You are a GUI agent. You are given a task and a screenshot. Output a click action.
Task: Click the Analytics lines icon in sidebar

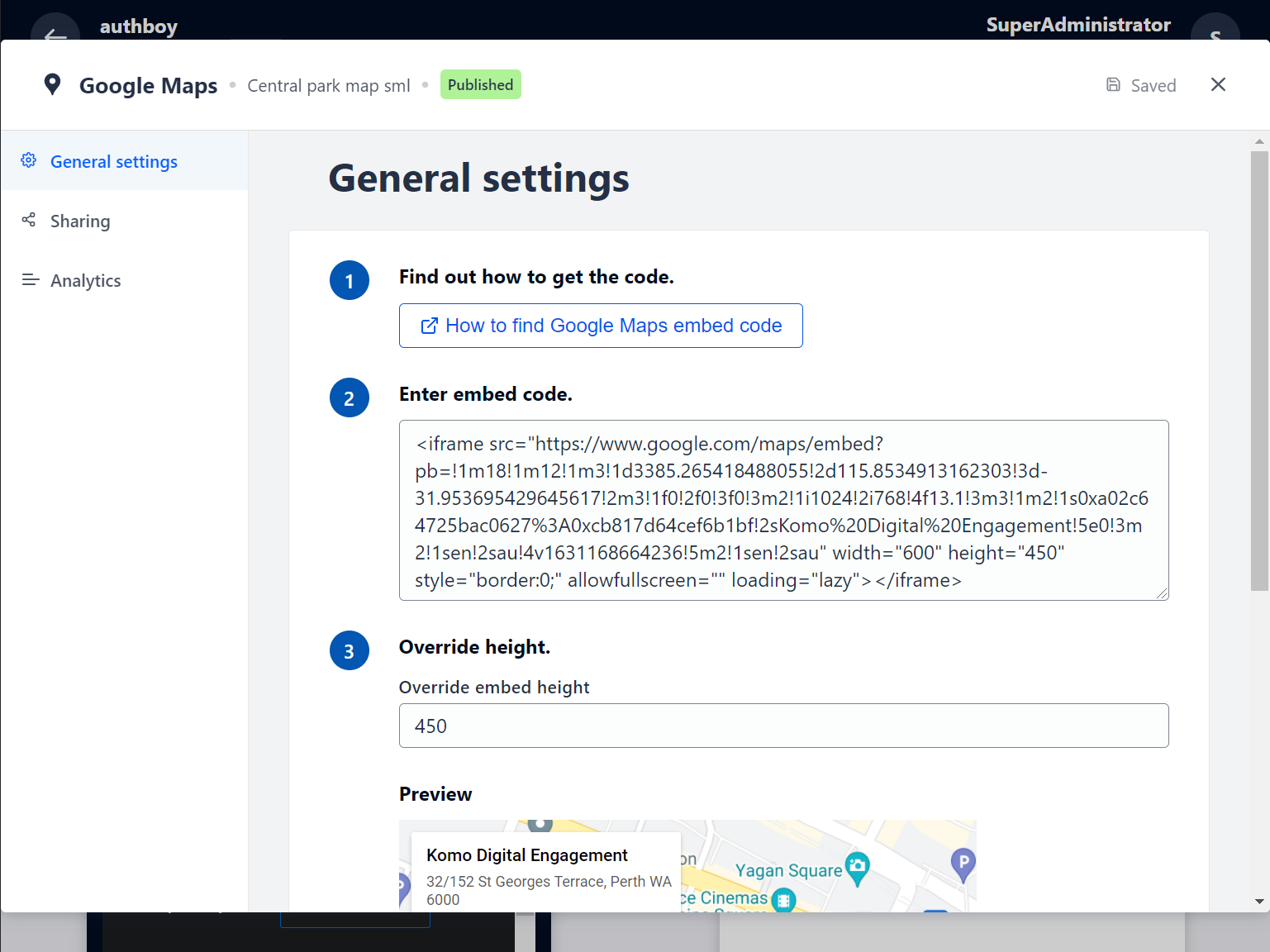click(31, 280)
